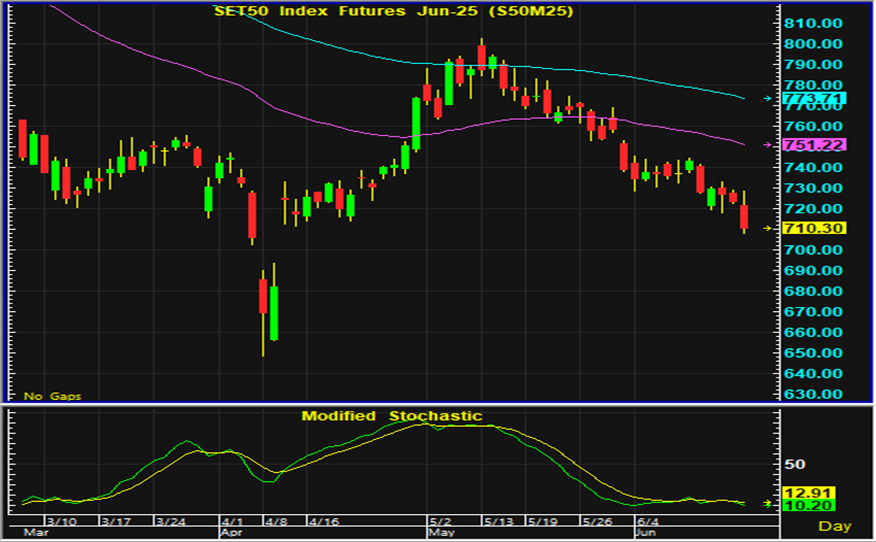Click the Day timeframe label

point(835,526)
